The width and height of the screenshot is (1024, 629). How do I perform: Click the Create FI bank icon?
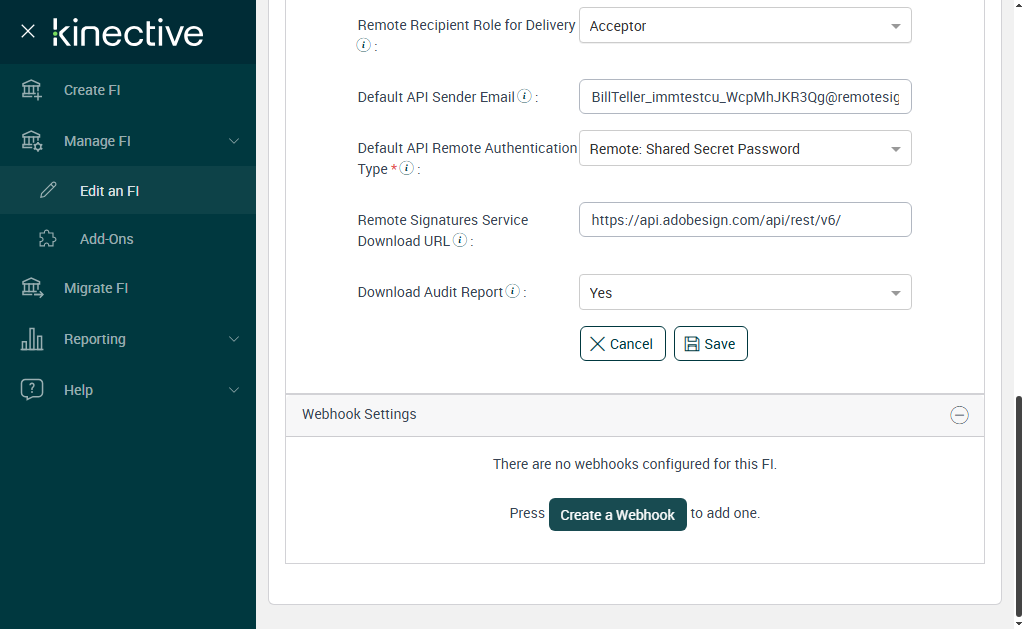(32, 90)
